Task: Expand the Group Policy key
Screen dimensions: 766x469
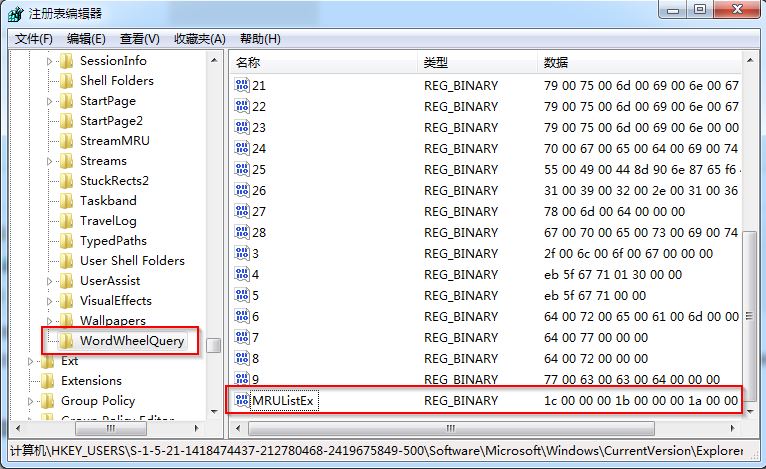Action: click(x=31, y=401)
